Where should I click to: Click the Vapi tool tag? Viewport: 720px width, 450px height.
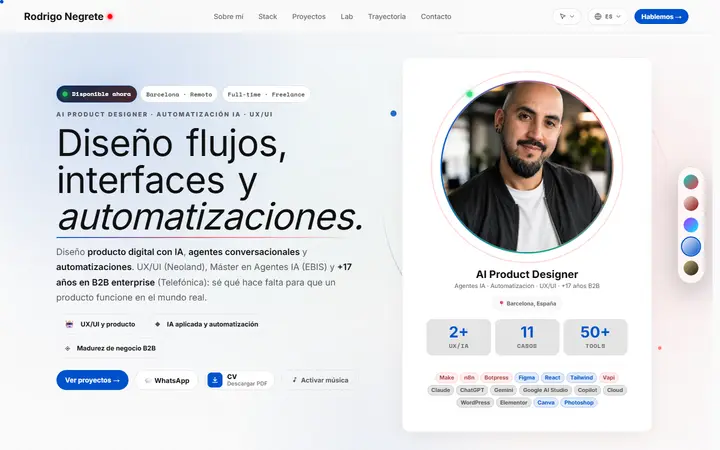[x=609, y=377]
